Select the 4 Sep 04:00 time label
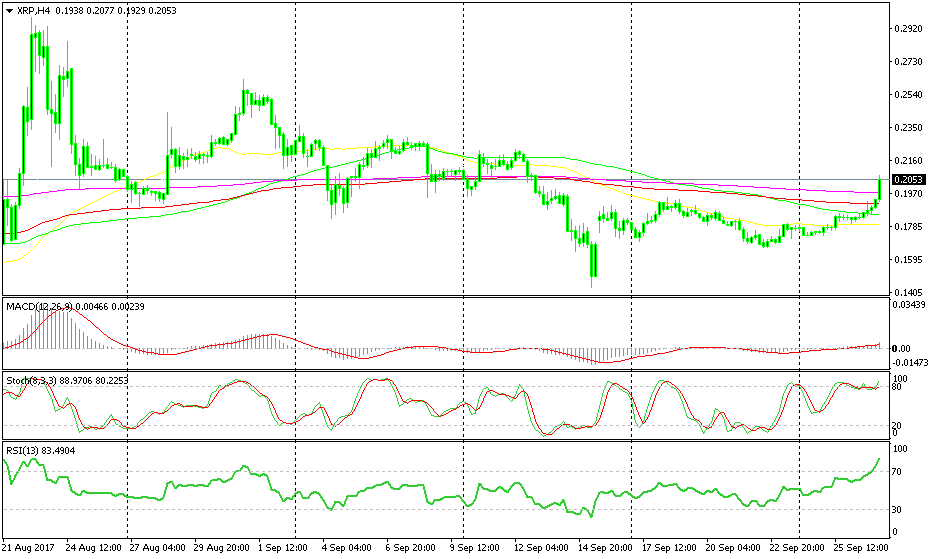Image resolution: width=929 pixels, height=559 pixels. (347, 547)
